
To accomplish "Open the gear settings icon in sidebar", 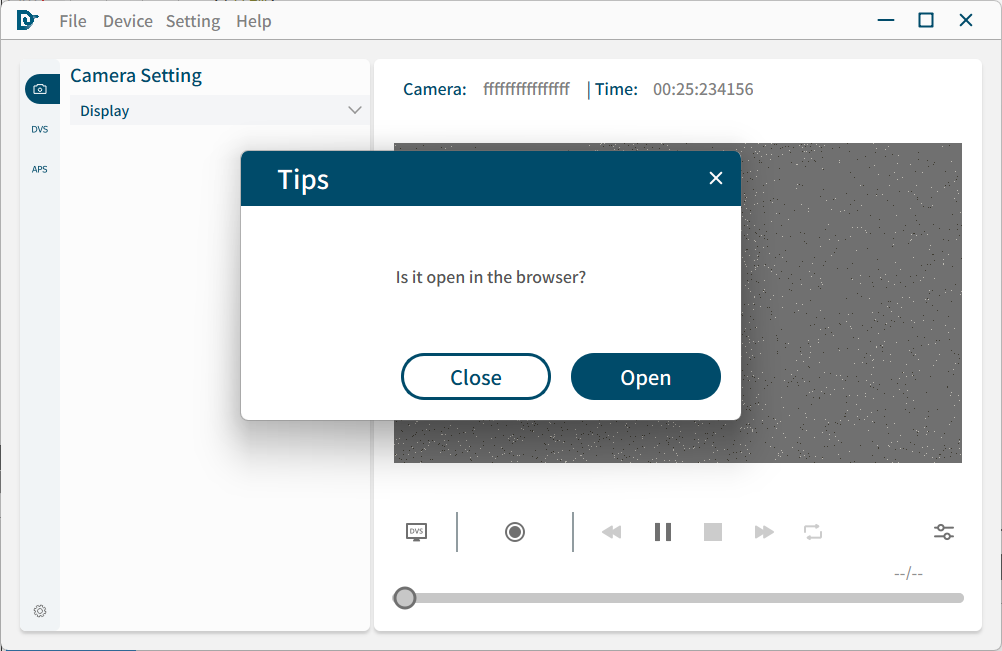I will point(40,611).
